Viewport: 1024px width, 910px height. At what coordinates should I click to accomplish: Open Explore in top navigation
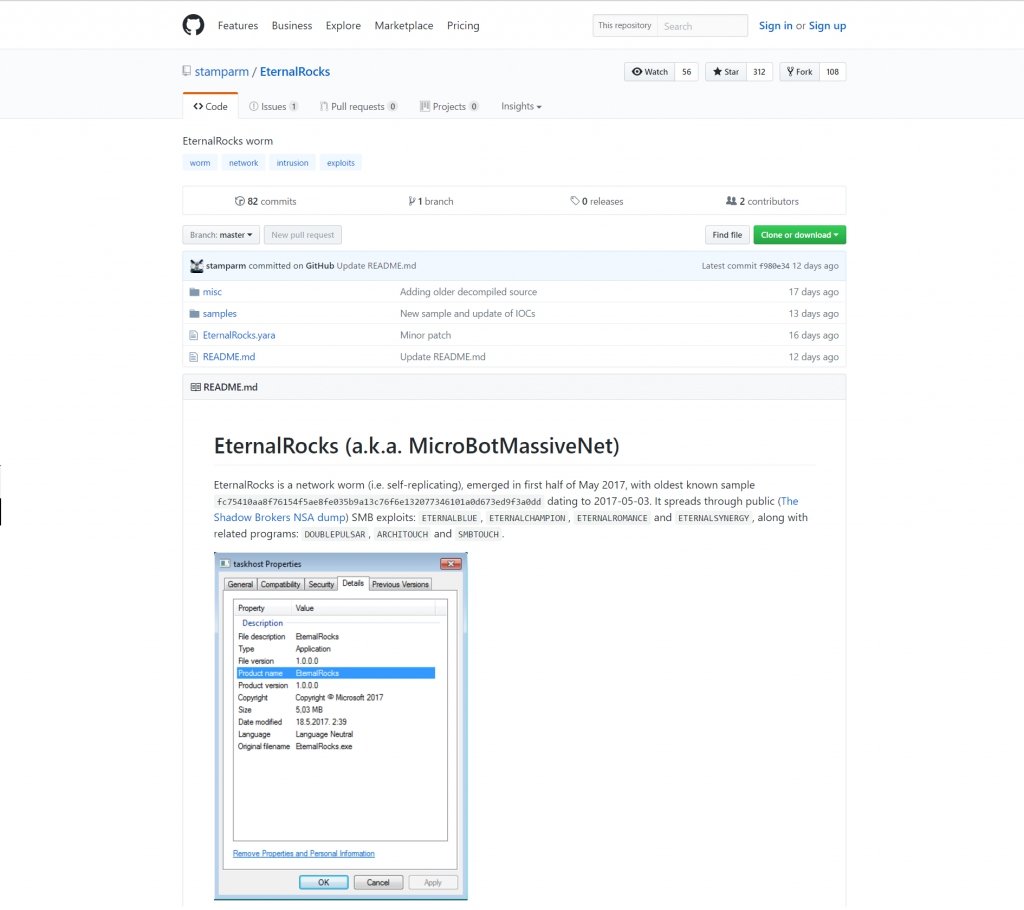(x=343, y=25)
